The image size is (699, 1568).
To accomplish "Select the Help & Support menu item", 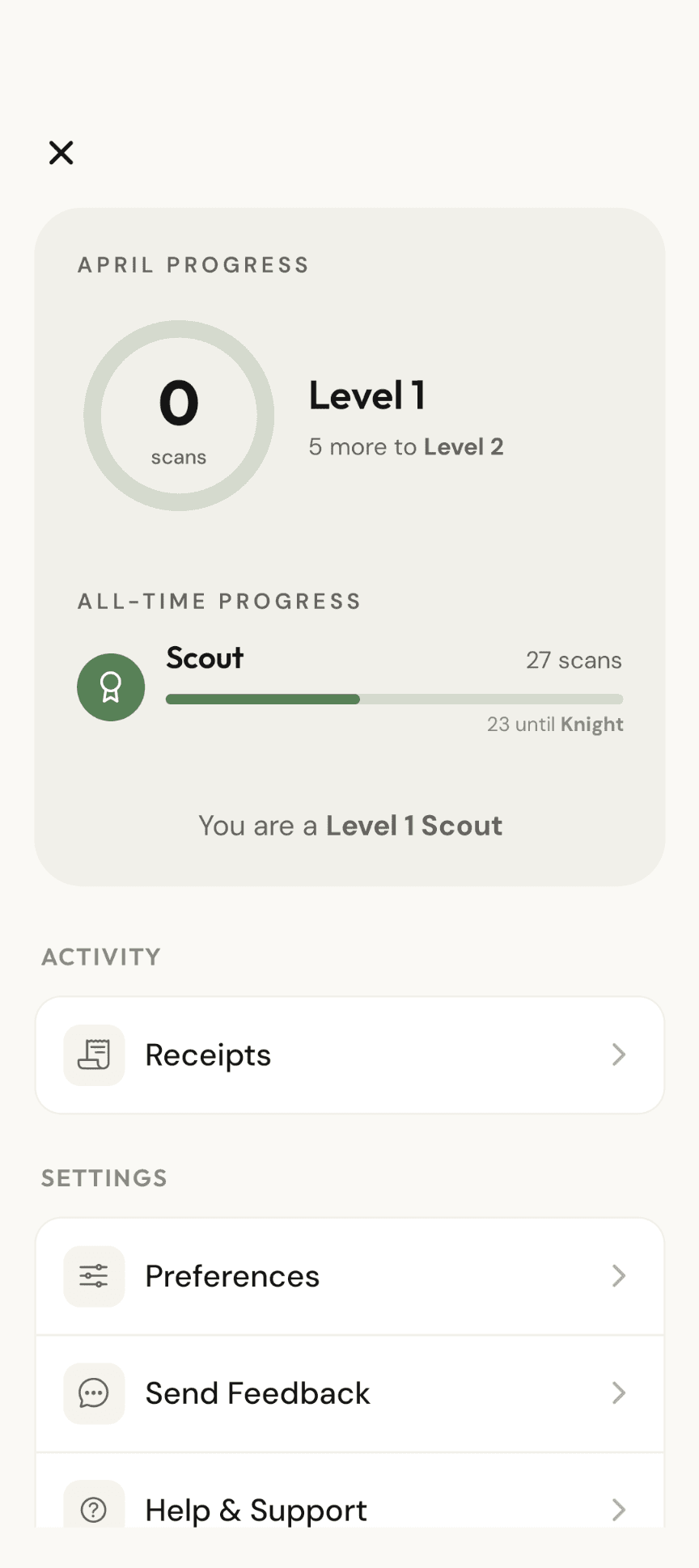I will click(x=256, y=1509).
